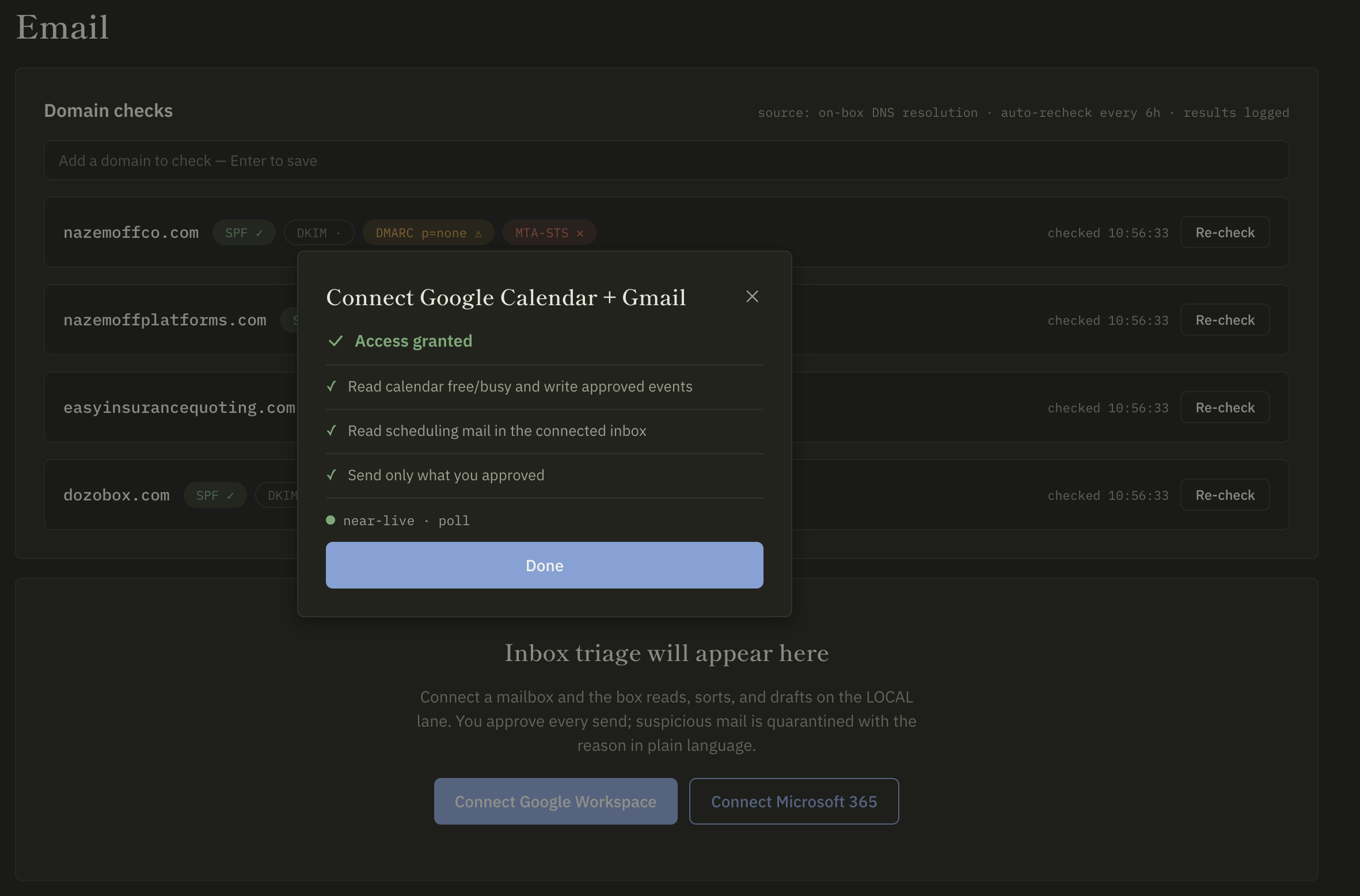Click the DMARC p=none warning badge

(x=428, y=233)
